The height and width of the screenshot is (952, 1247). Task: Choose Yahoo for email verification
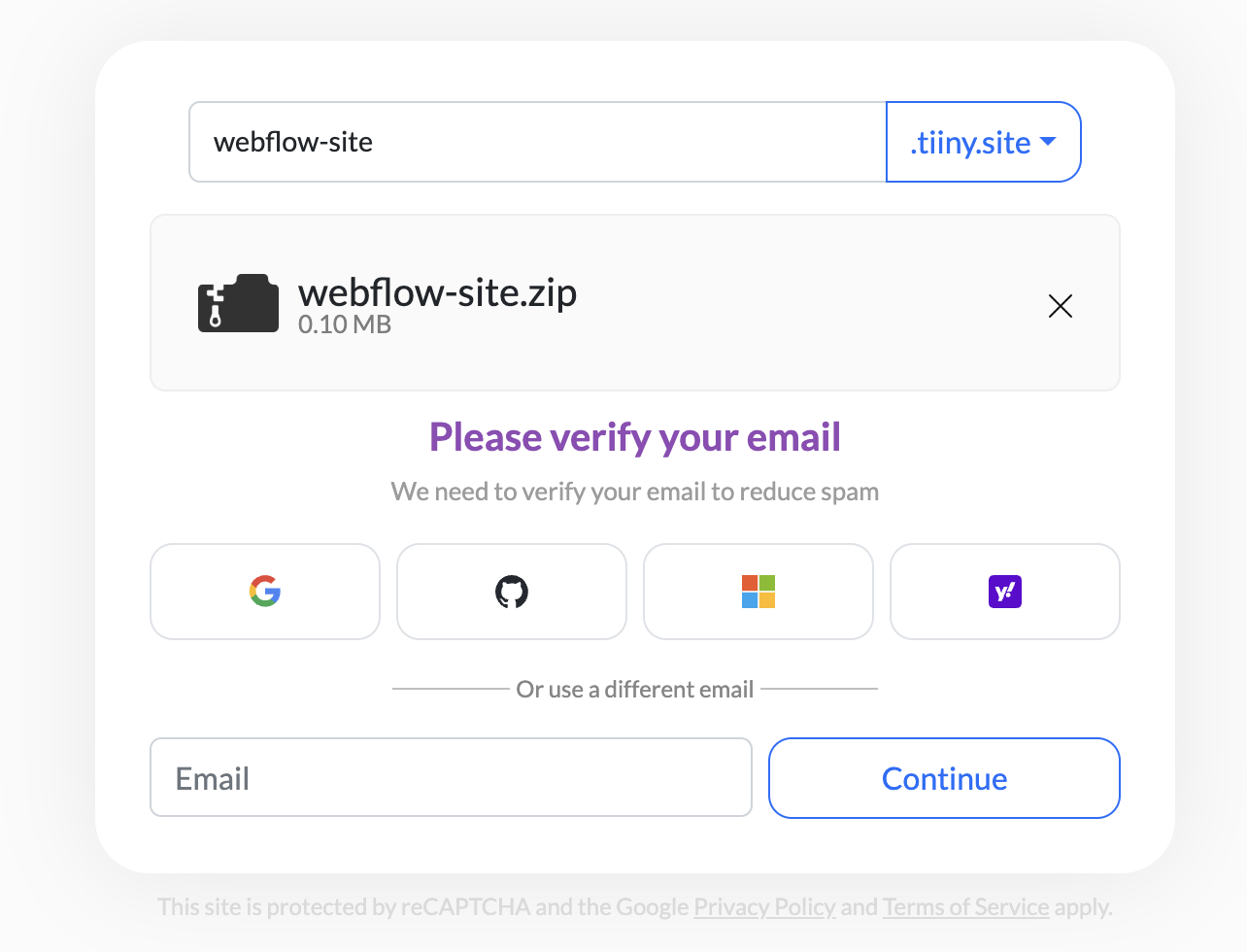1004,592
